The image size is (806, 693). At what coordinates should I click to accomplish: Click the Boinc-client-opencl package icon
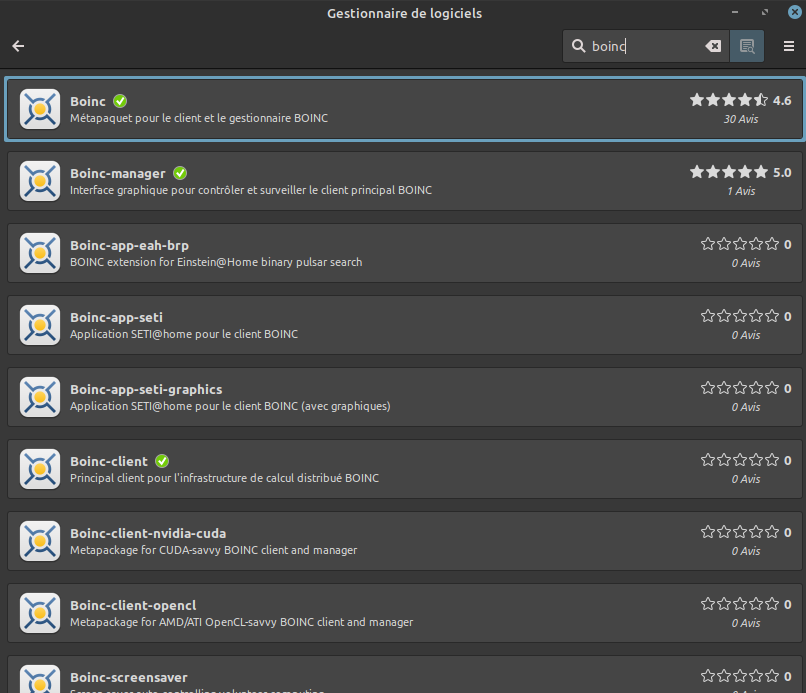click(40, 613)
